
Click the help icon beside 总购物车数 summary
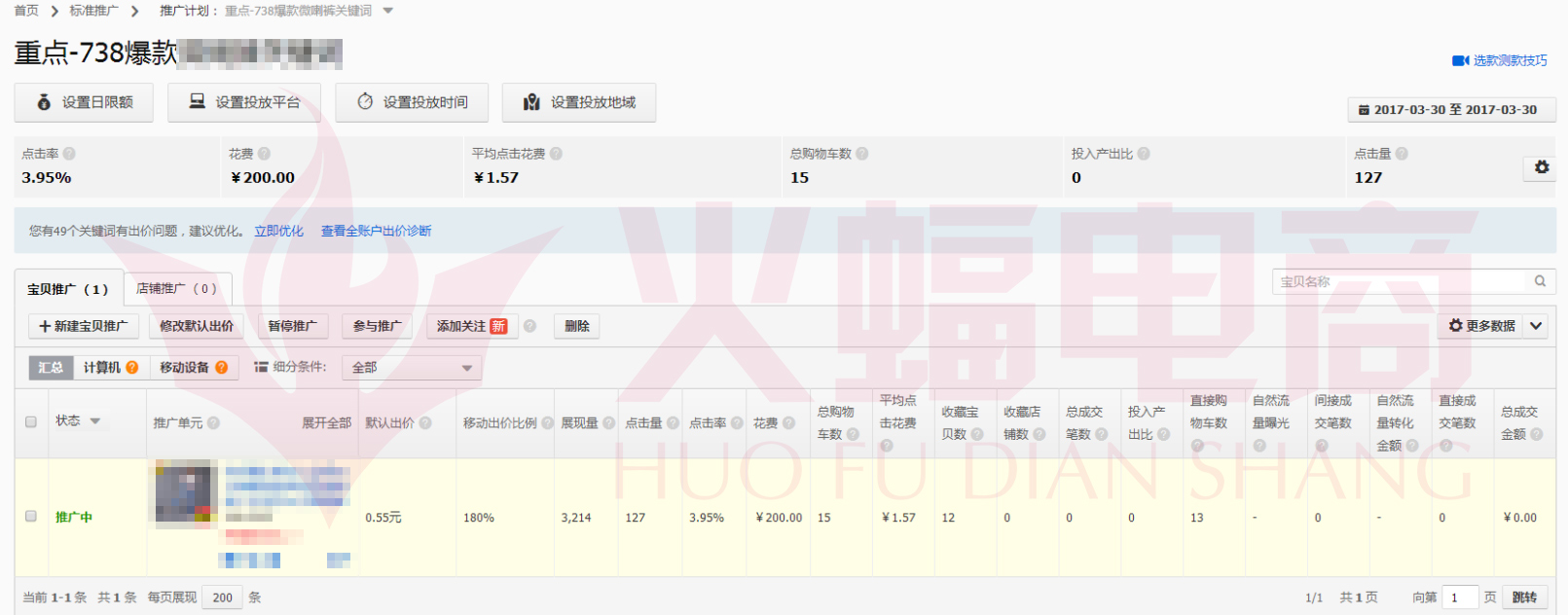coord(862,154)
